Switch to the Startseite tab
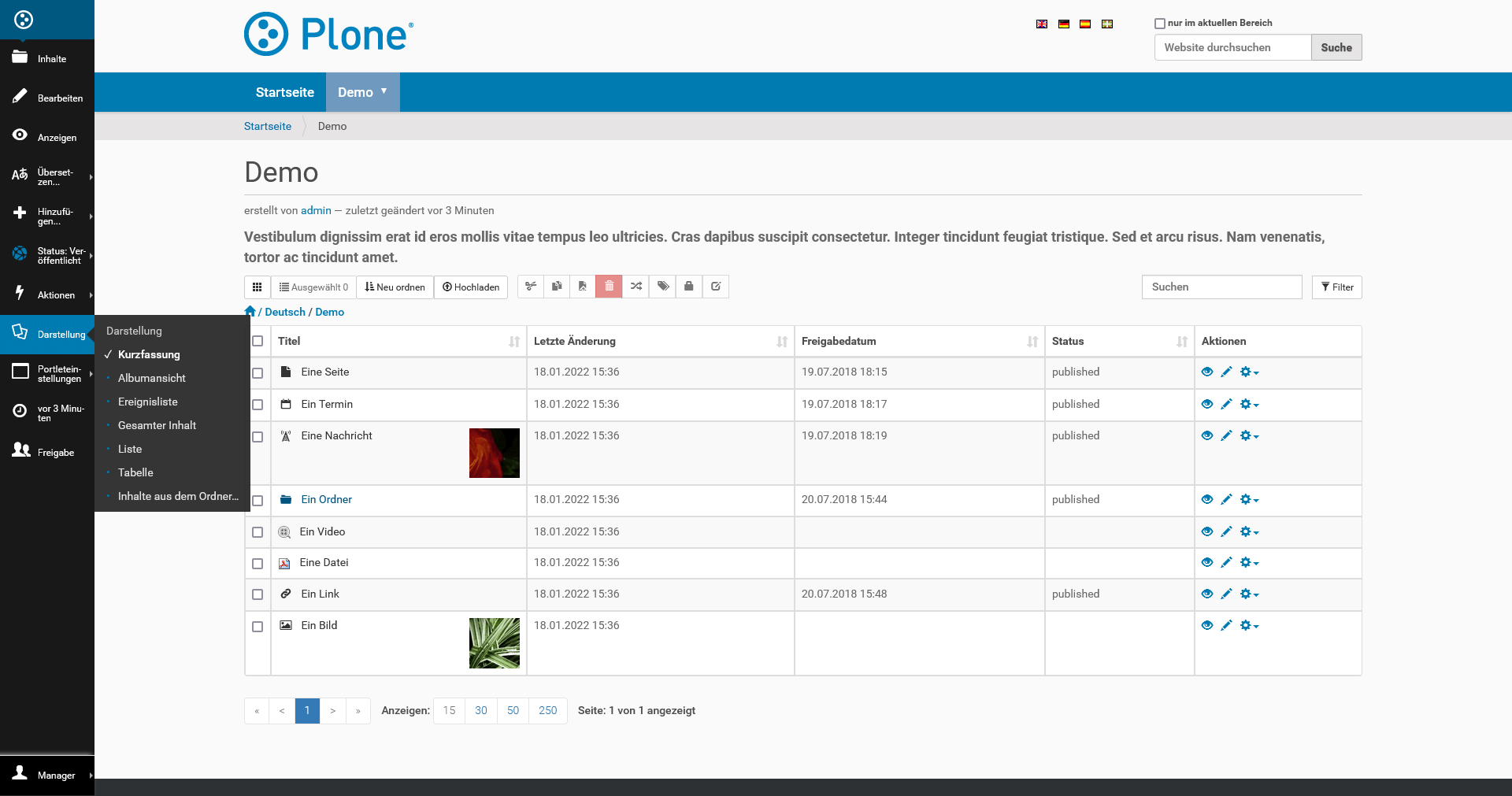This screenshot has height=796, width=1512. tap(284, 92)
